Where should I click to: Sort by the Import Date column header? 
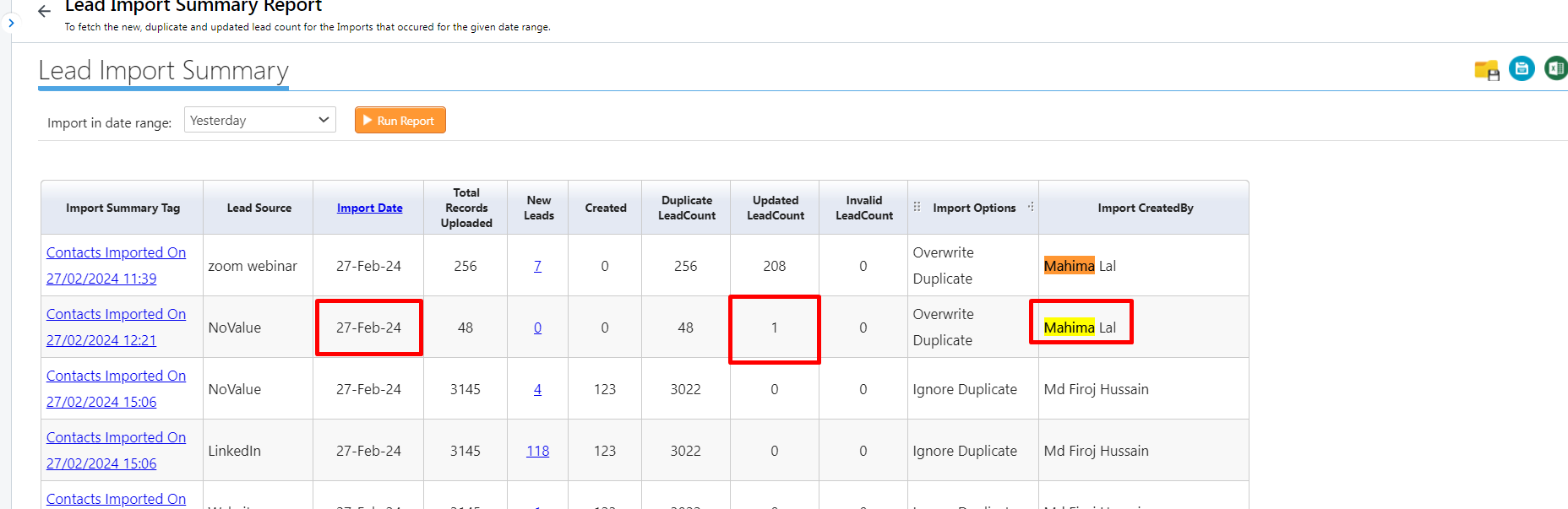[369, 208]
